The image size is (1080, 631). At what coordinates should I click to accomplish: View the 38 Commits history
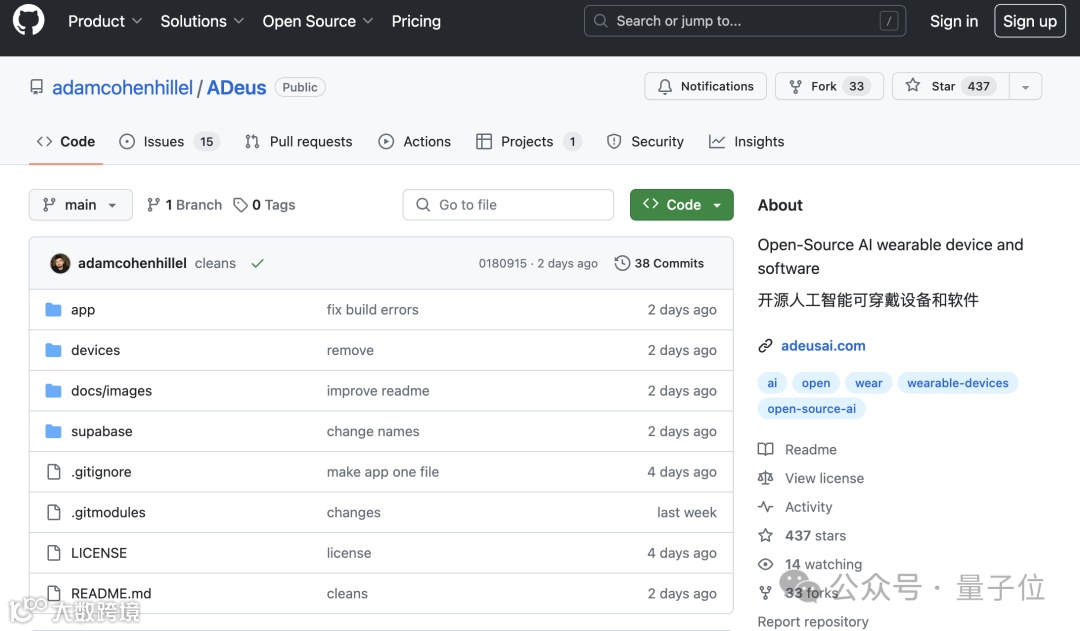tap(659, 263)
